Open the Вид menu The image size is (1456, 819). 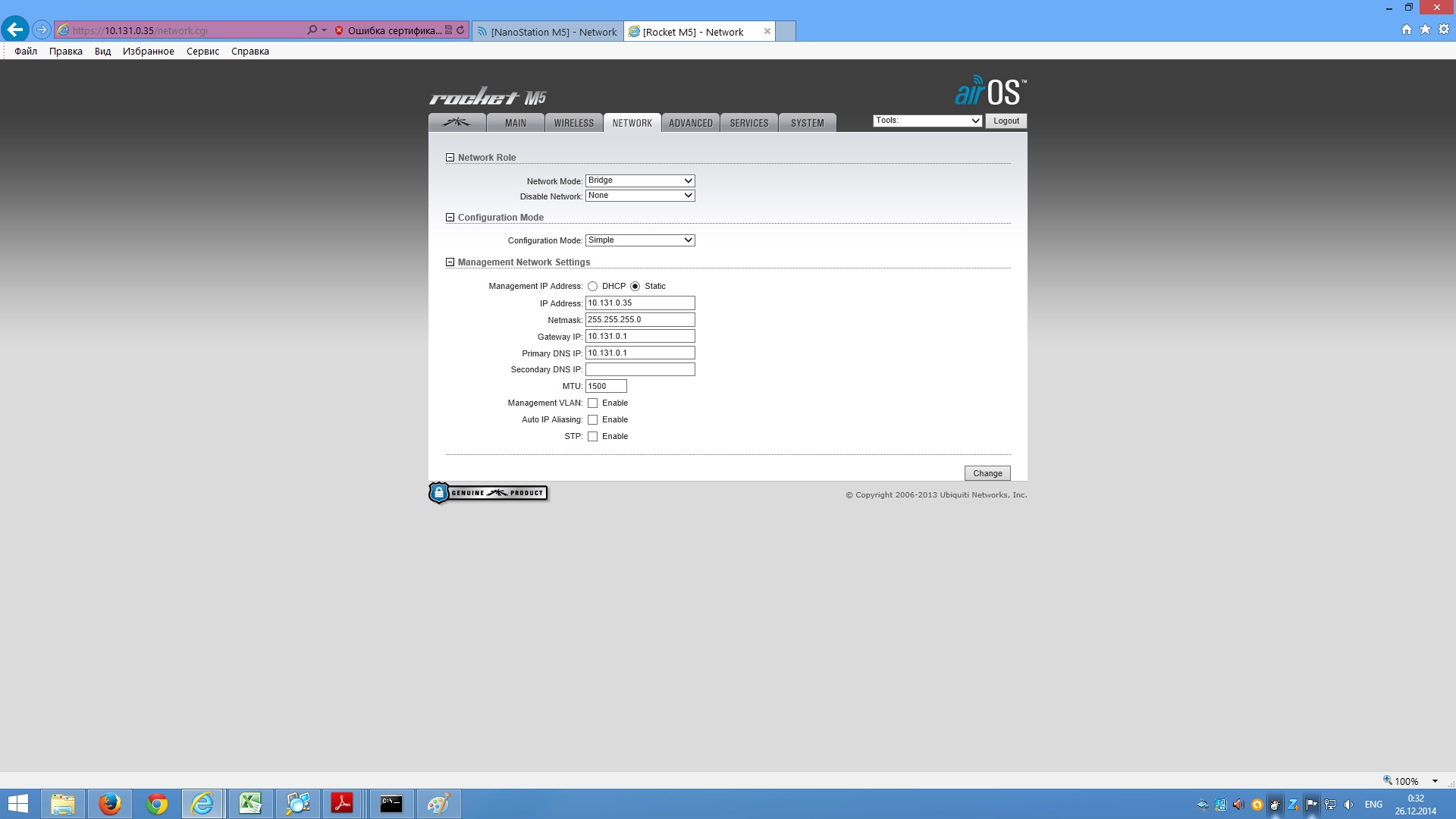tap(103, 52)
